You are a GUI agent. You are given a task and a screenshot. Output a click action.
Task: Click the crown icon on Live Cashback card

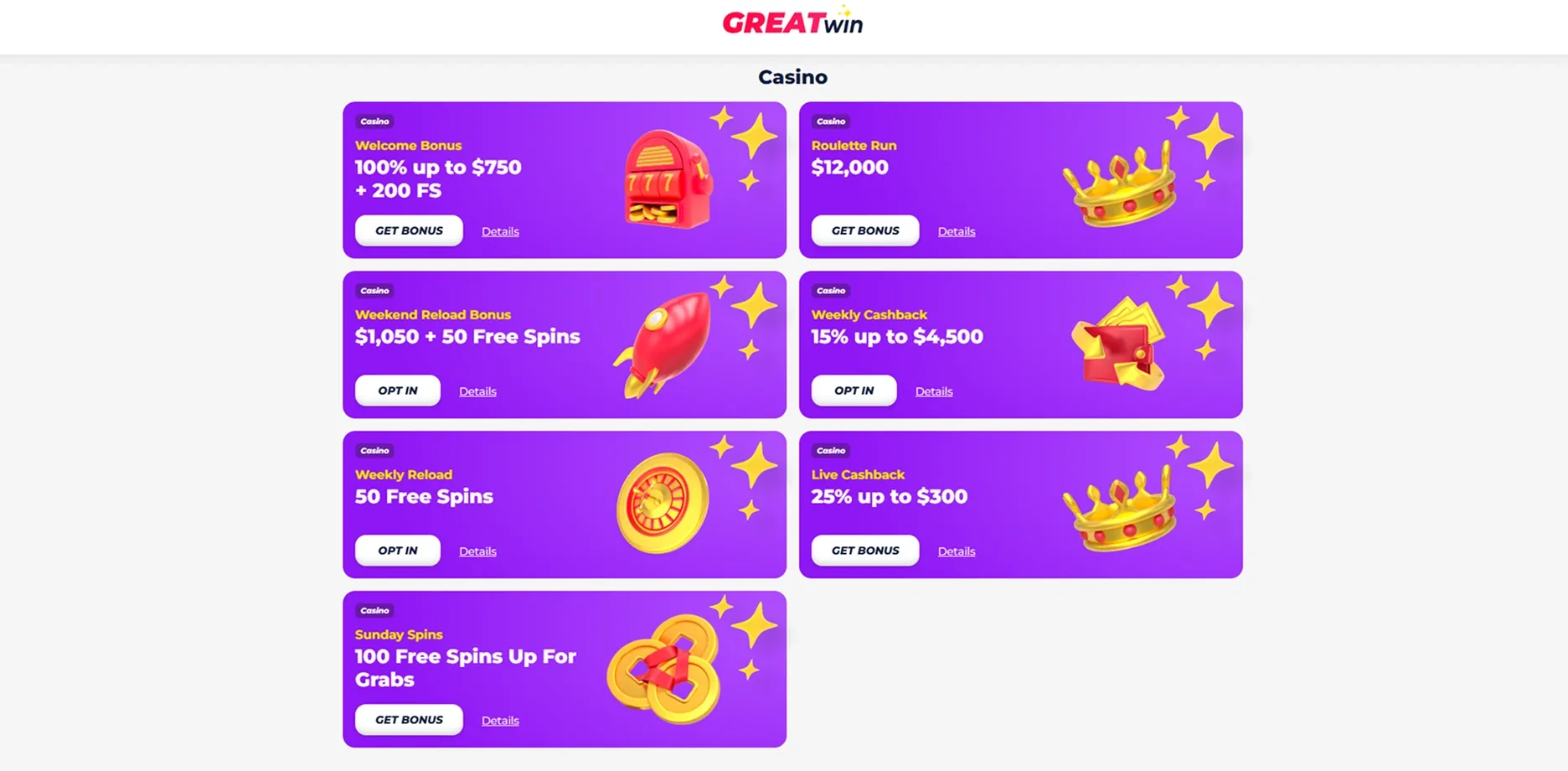click(1120, 506)
